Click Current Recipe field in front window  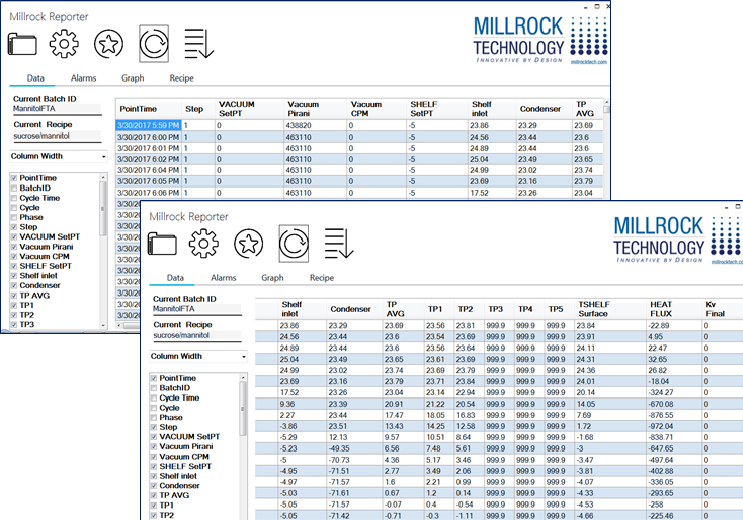[197, 336]
